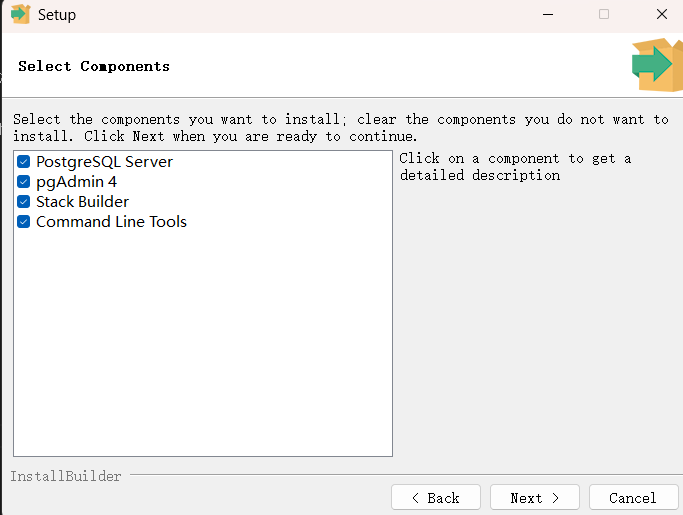Click the Next button
The image size is (683, 515).
point(534,497)
